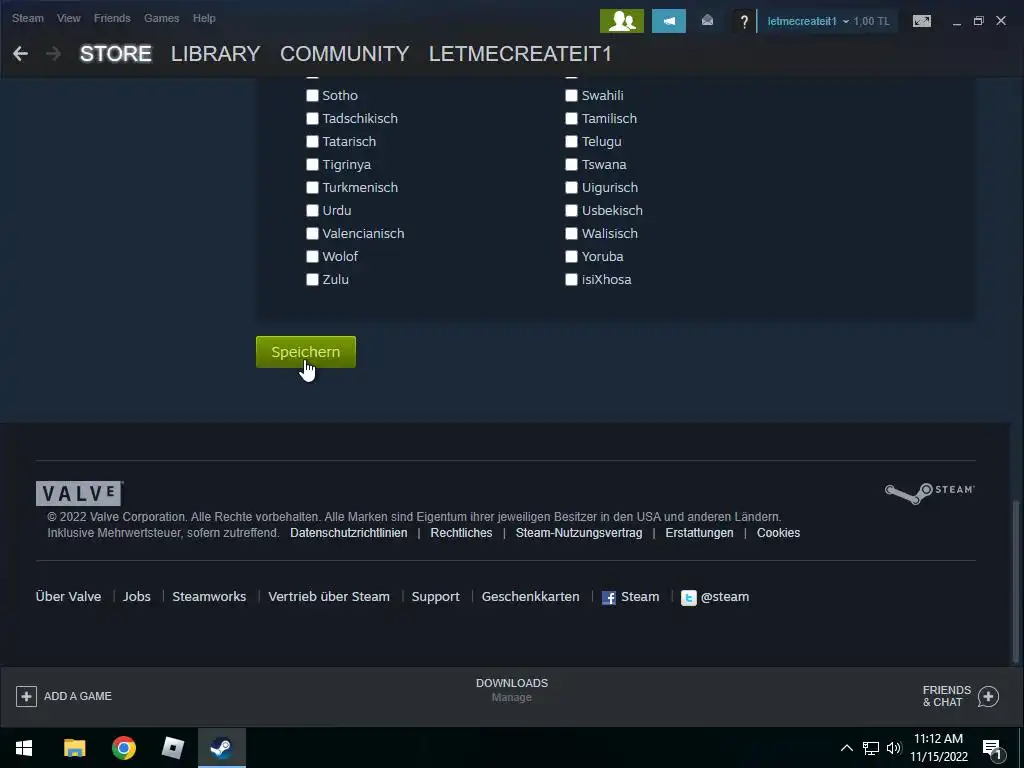The image size is (1024, 768).
Task: Open the Rechtliches link
Action: click(461, 533)
